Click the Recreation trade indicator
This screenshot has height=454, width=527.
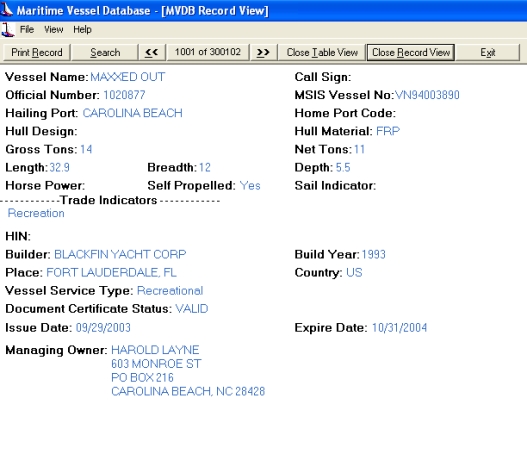click(x=36, y=213)
